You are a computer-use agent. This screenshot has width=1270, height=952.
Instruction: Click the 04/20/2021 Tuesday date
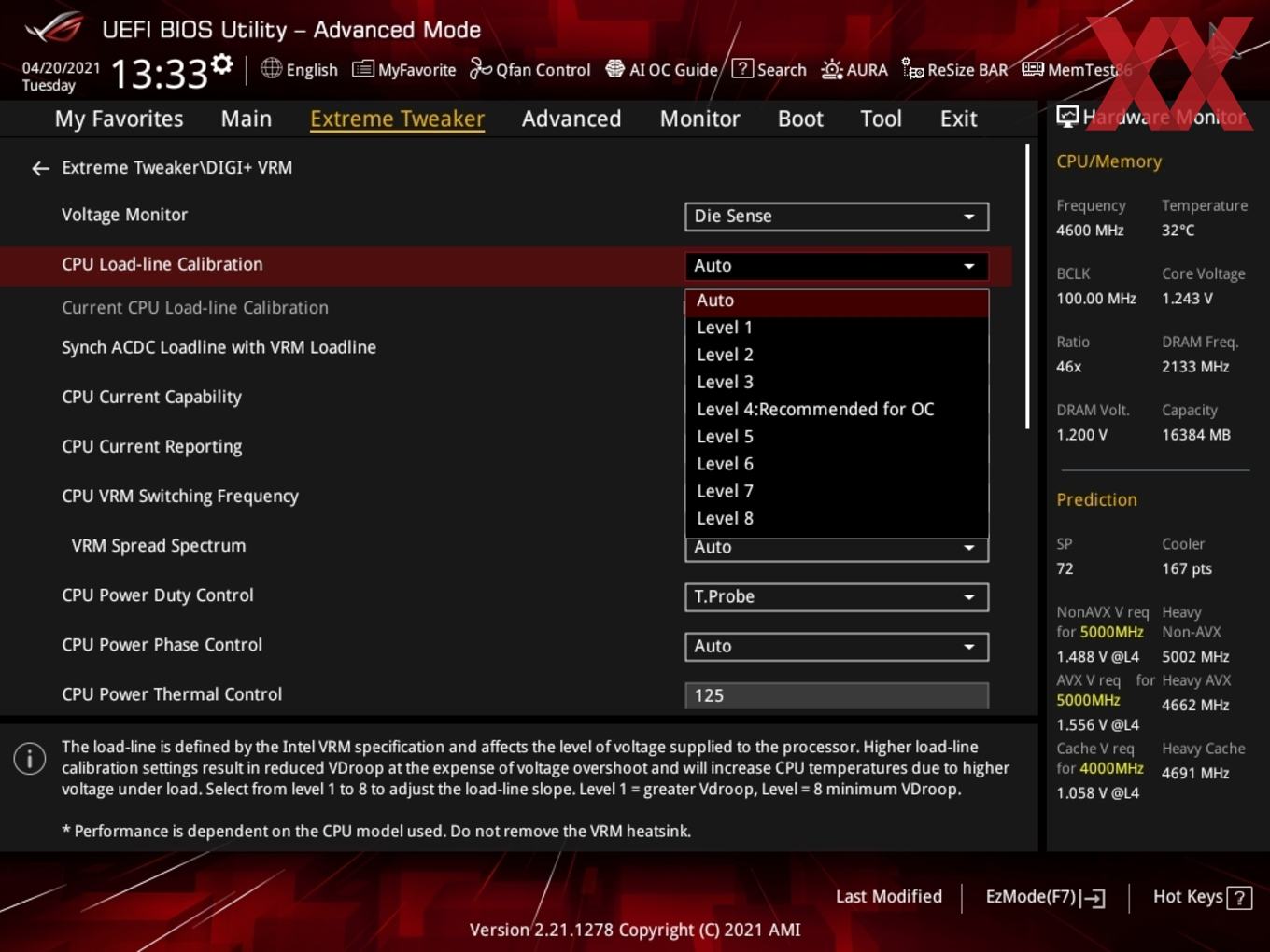point(61,77)
